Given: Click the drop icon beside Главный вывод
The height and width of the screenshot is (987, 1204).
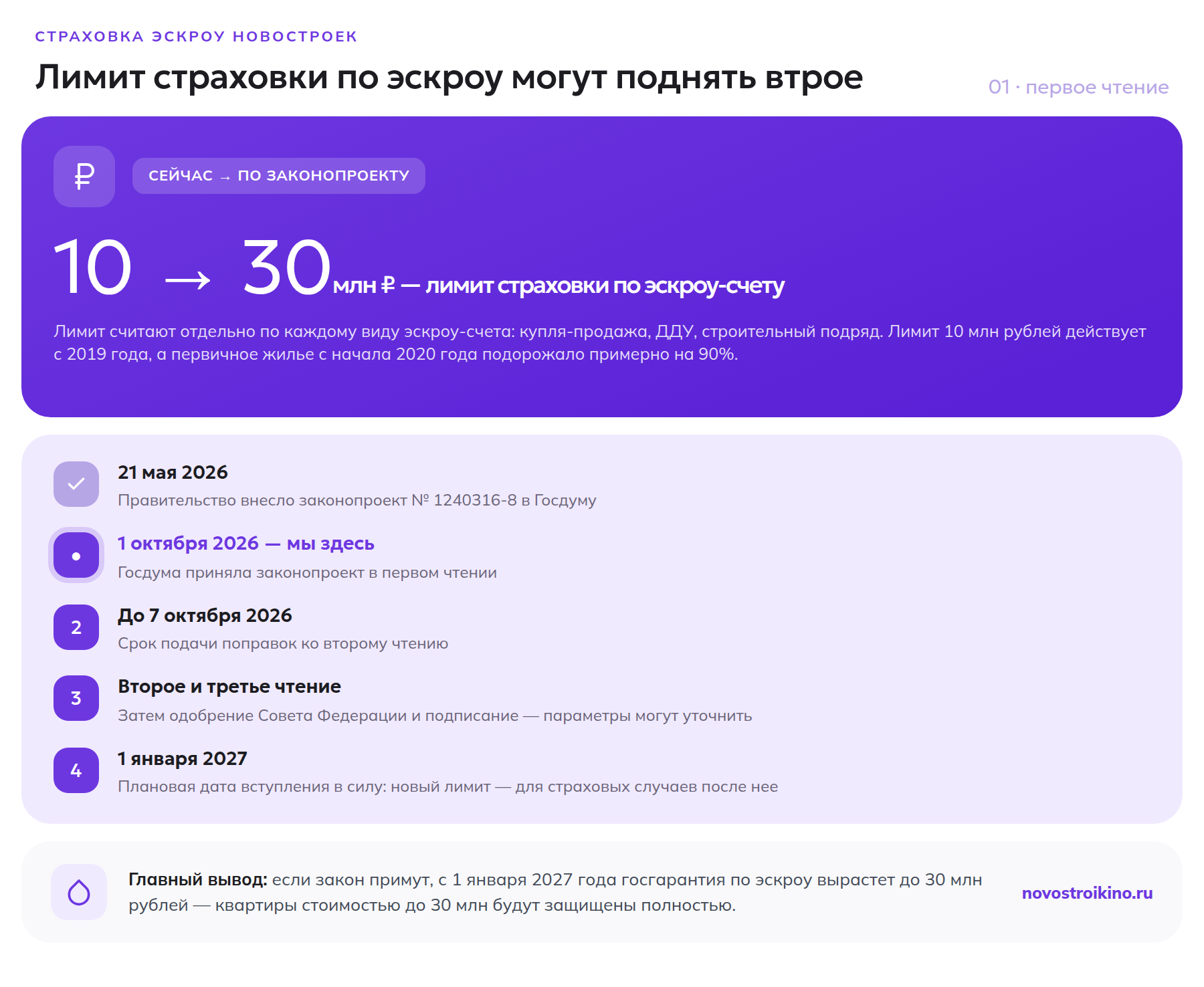Looking at the screenshot, I should coord(79,892).
